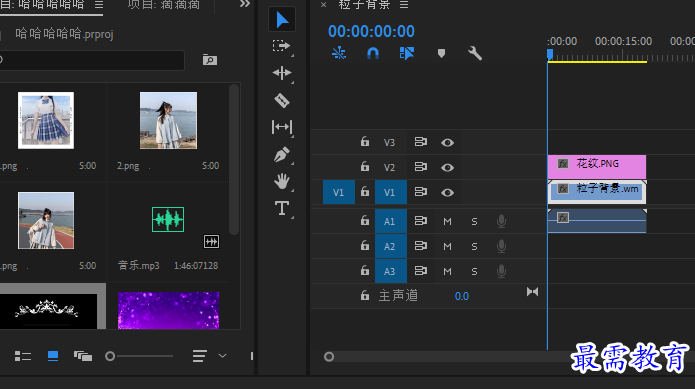695x389 pixels.
Task: Enable voice-over record on A1
Action: pyautogui.click(x=501, y=221)
